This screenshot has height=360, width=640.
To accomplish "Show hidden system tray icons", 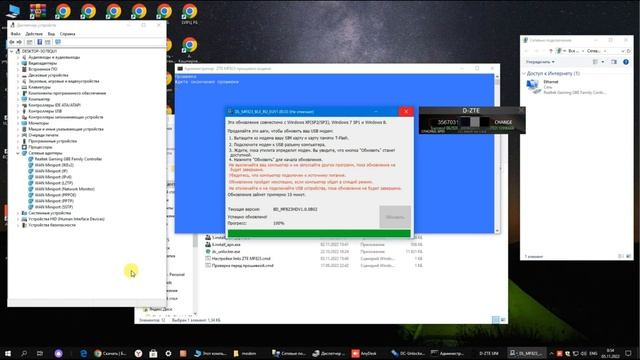I will pyautogui.click(x=551, y=353).
